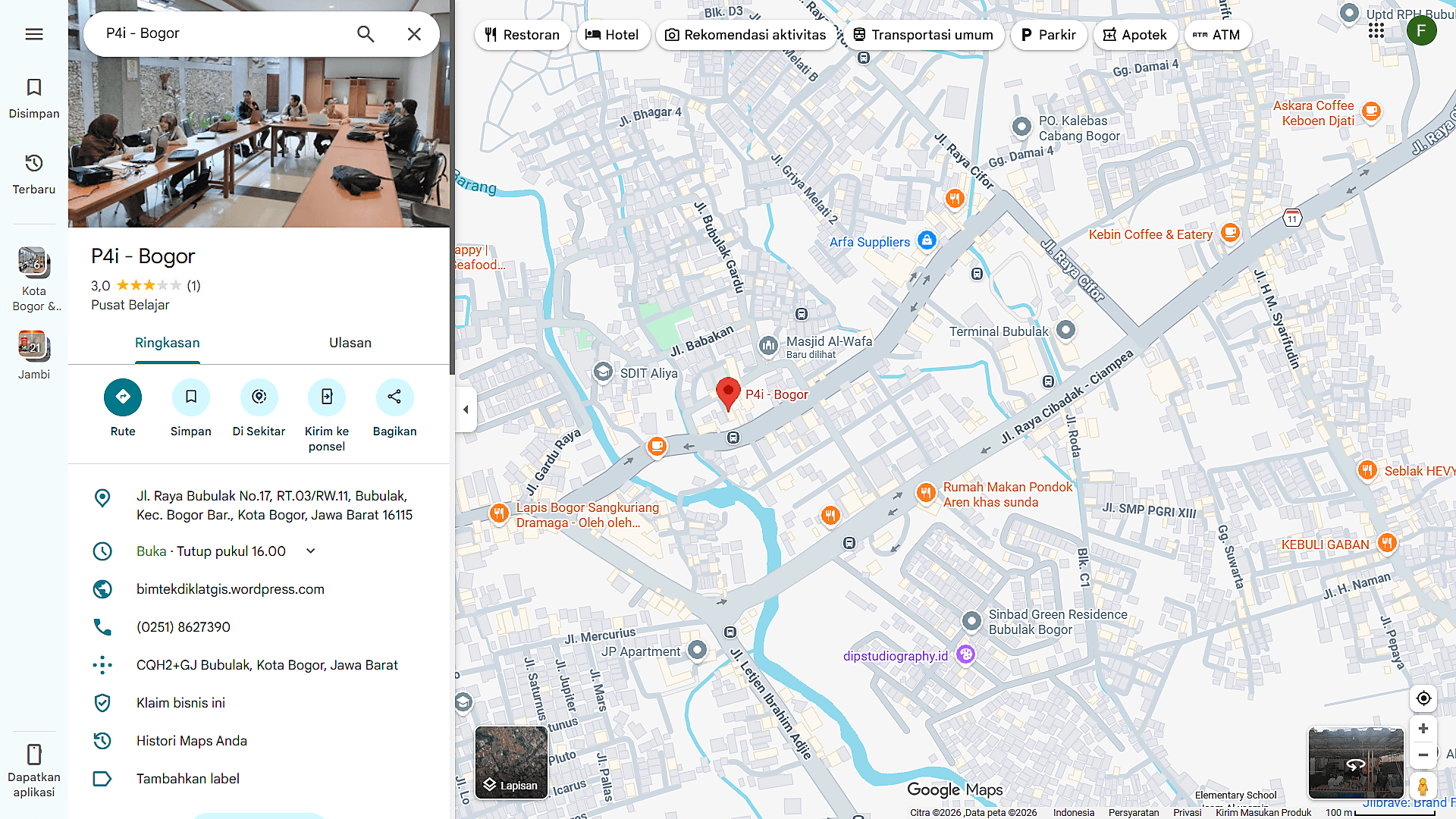The image size is (1456, 819).
Task: Click Masjid Al-Wafa map marker
Action: coord(768,346)
